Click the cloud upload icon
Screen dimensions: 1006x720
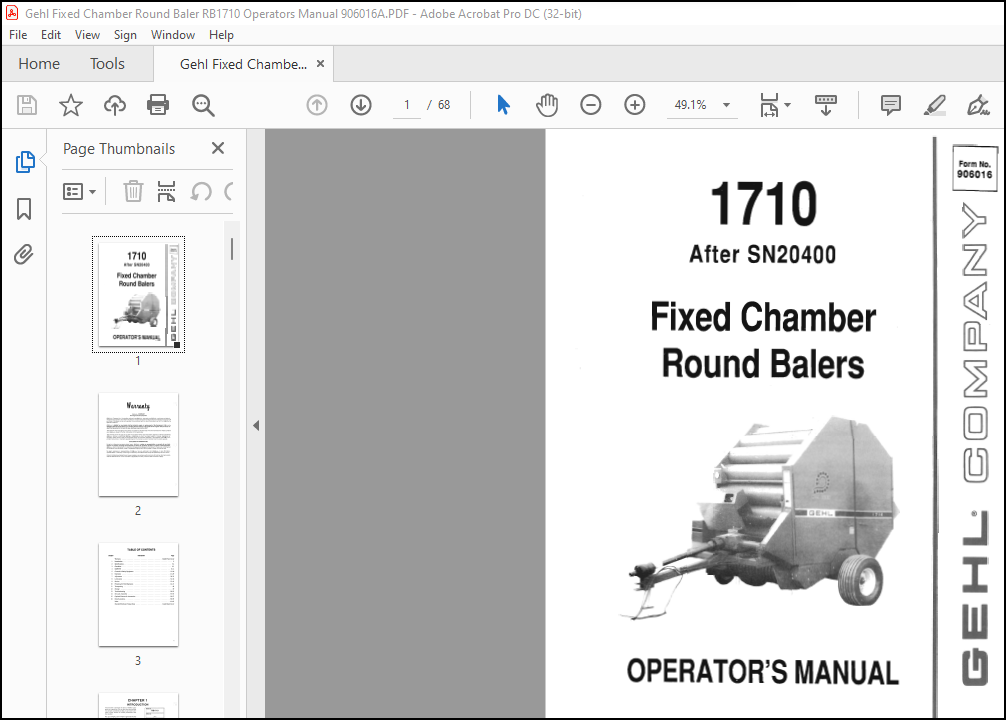point(115,105)
